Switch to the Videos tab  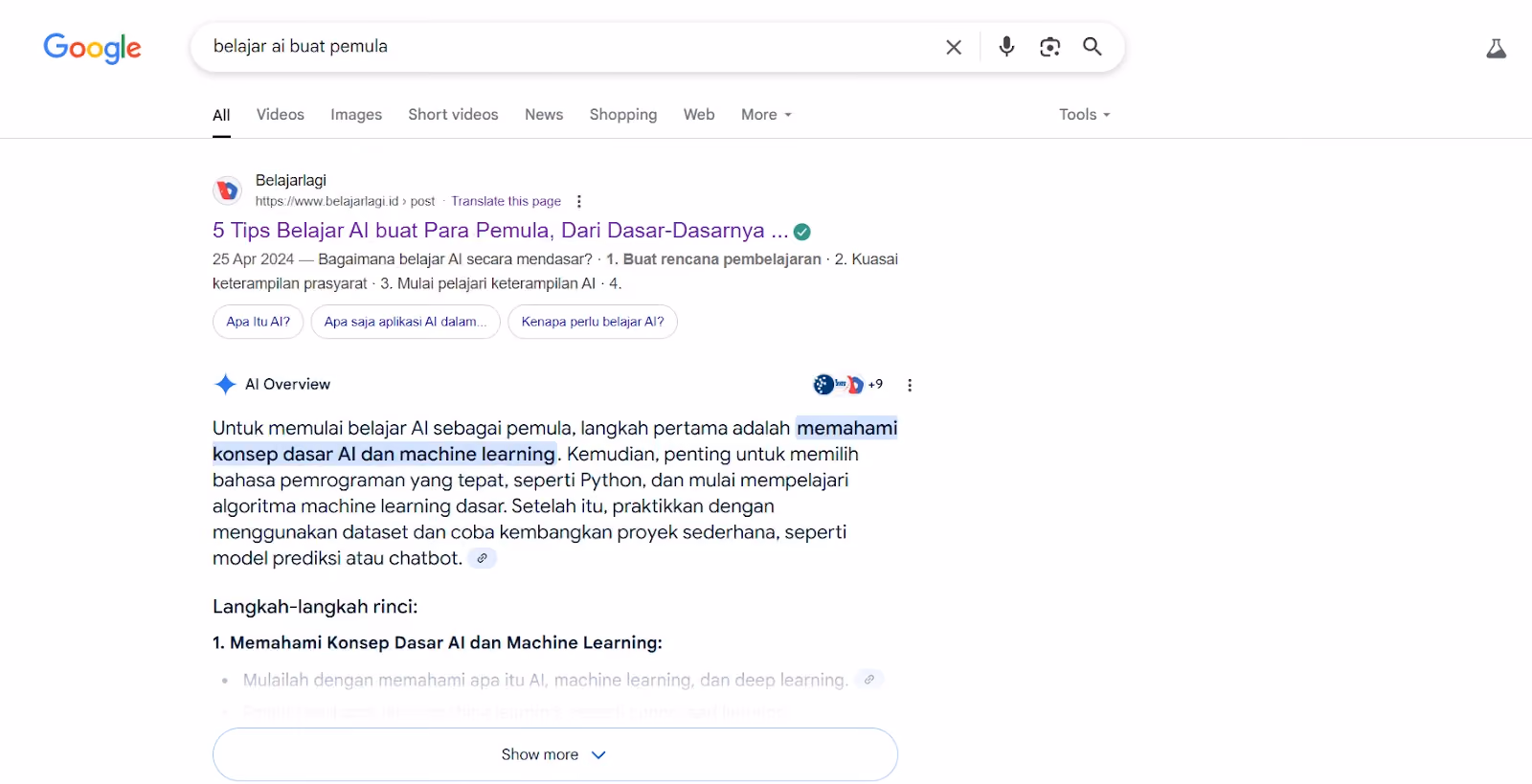281,115
